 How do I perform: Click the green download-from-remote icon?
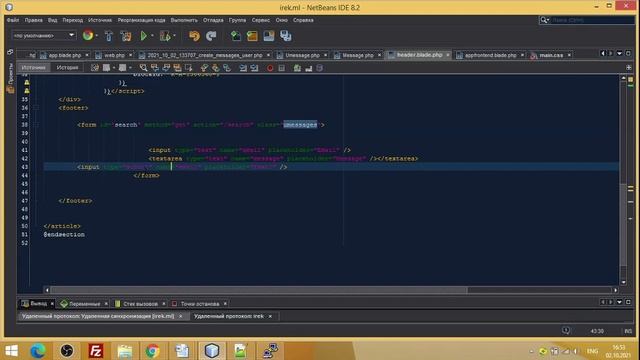point(236,36)
